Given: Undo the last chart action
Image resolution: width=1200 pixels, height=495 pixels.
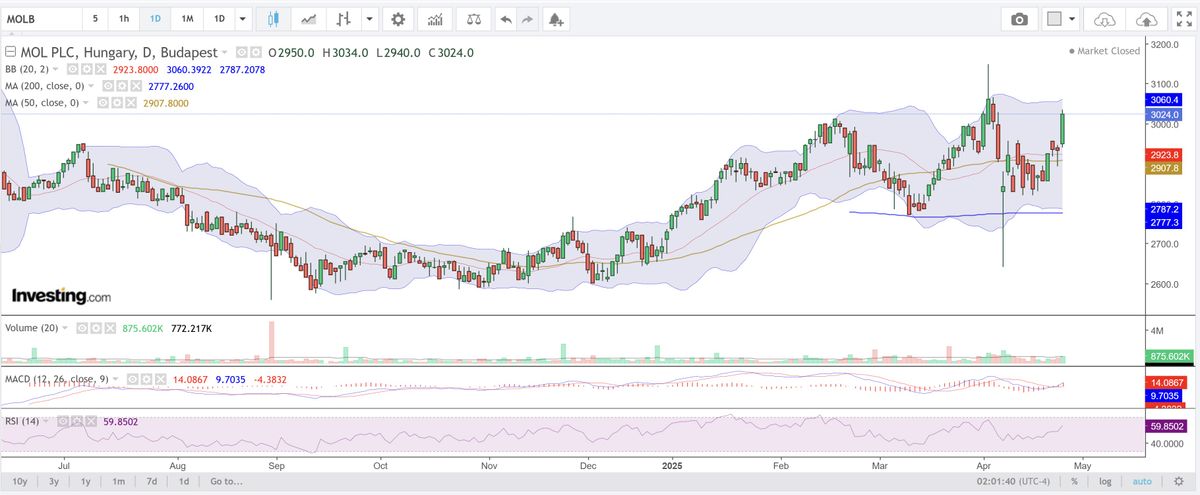Looking at the screenshot, I should (x=506, y=19).
